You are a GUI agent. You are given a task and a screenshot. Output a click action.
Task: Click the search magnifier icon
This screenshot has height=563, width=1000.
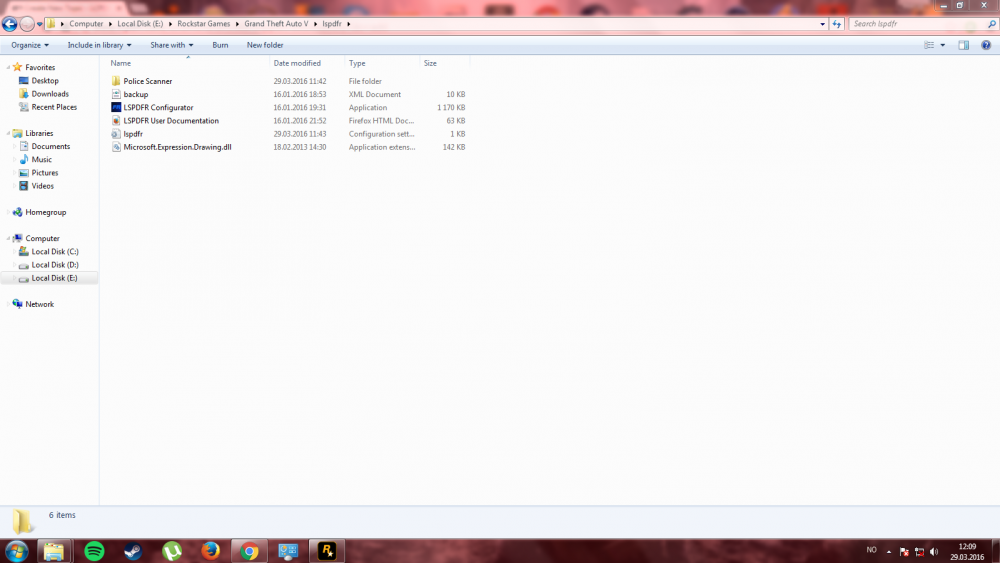992,24
